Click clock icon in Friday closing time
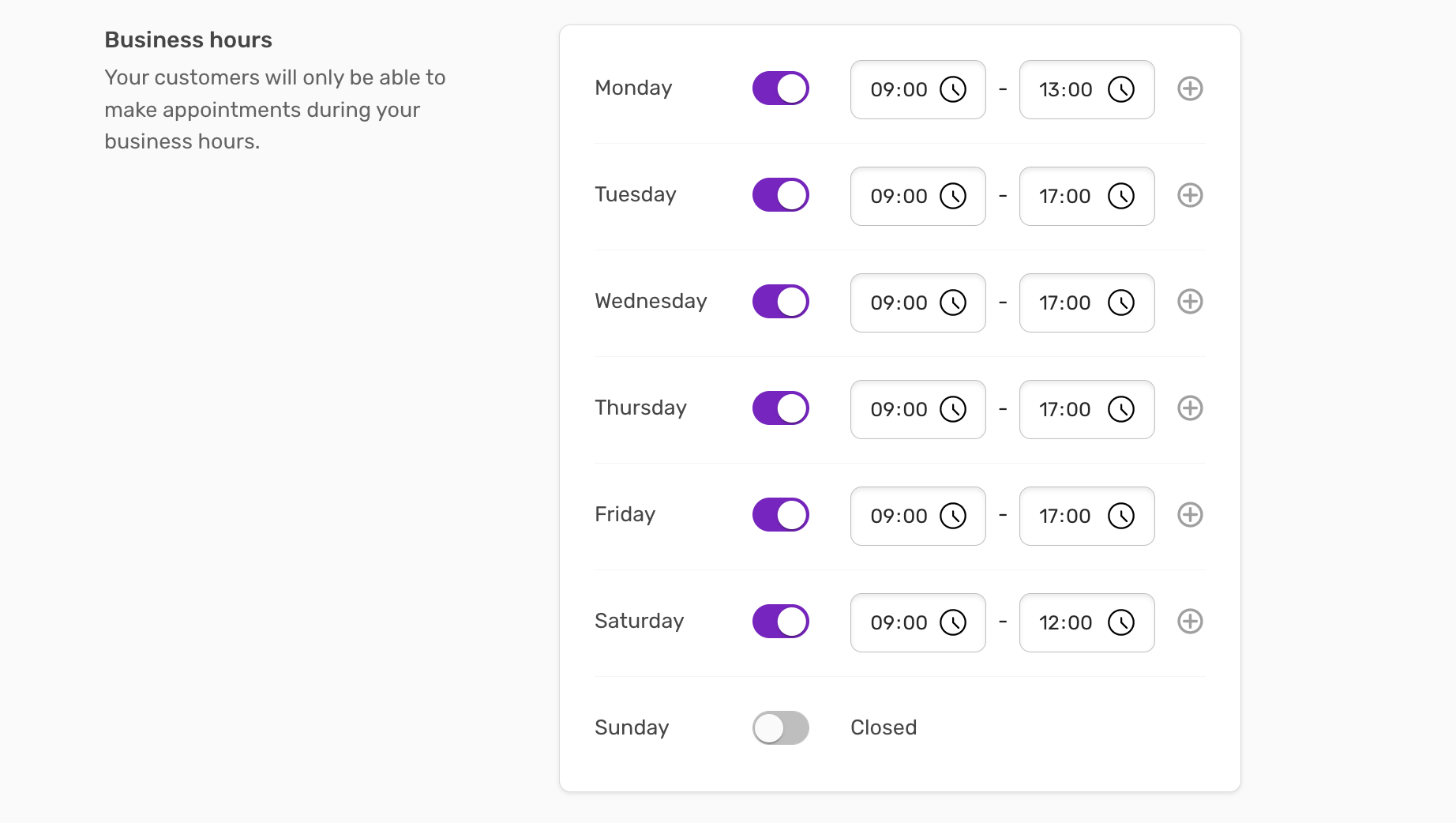This screenshot has width=1456, height=823. tap(1121, 516)
